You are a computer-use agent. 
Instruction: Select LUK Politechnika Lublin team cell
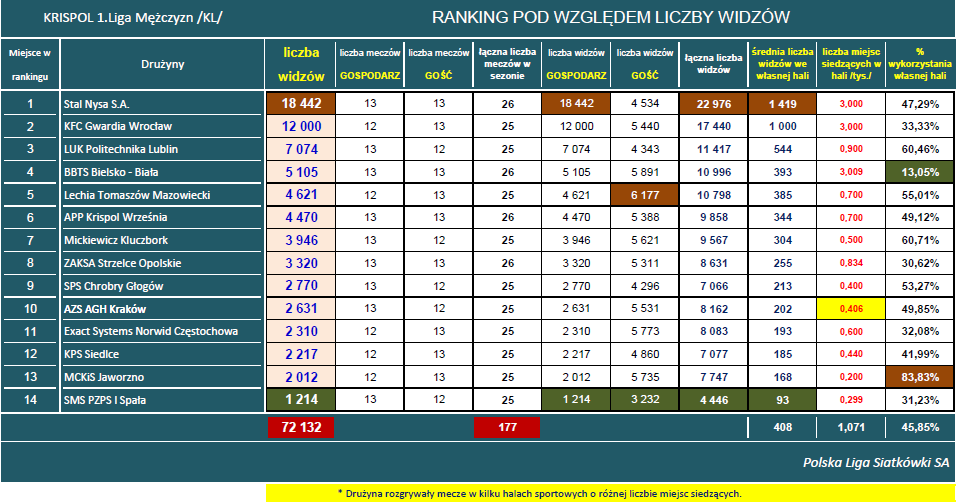click(121, 149)
